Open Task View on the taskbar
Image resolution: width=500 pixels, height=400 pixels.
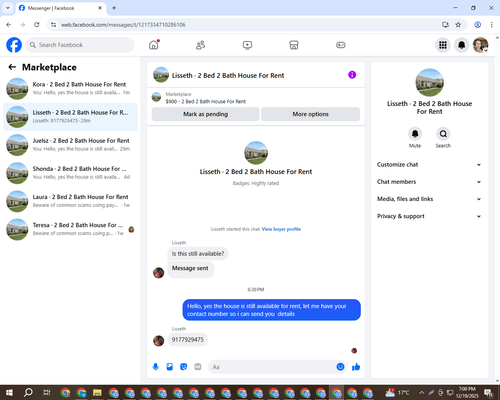click(47, 392)
